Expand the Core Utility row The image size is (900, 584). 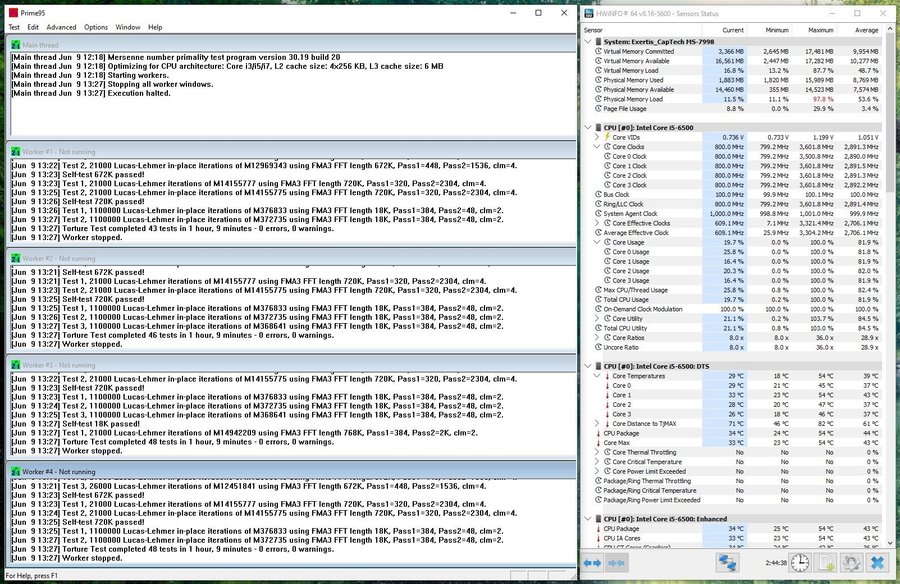[x=597, y=319]
